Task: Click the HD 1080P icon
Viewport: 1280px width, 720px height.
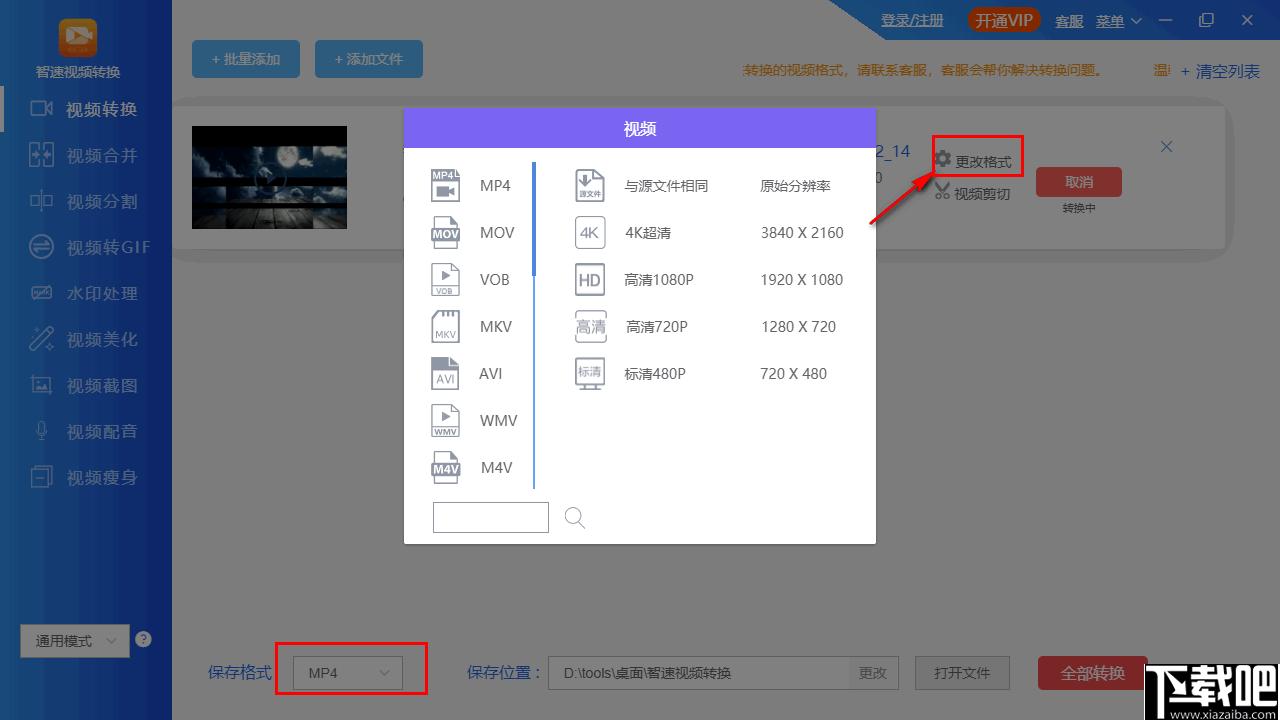Action: pos(590,280)
